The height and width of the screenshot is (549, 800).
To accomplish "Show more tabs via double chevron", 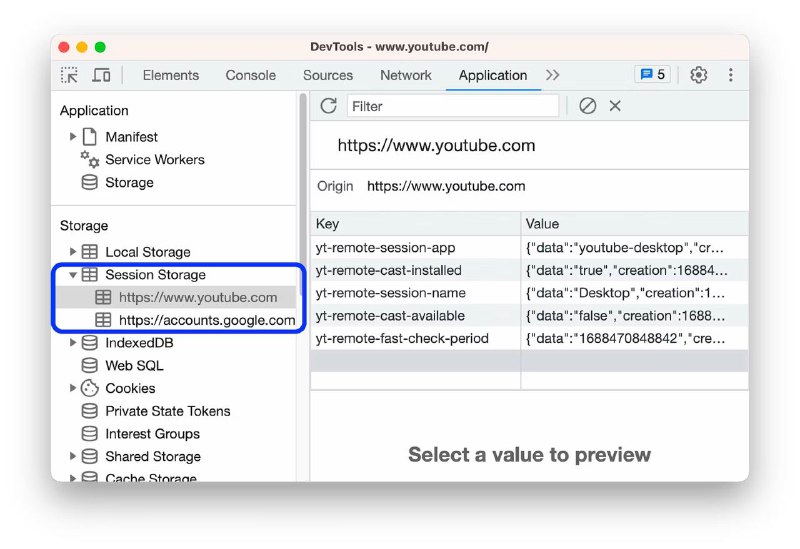I will 553,76.
